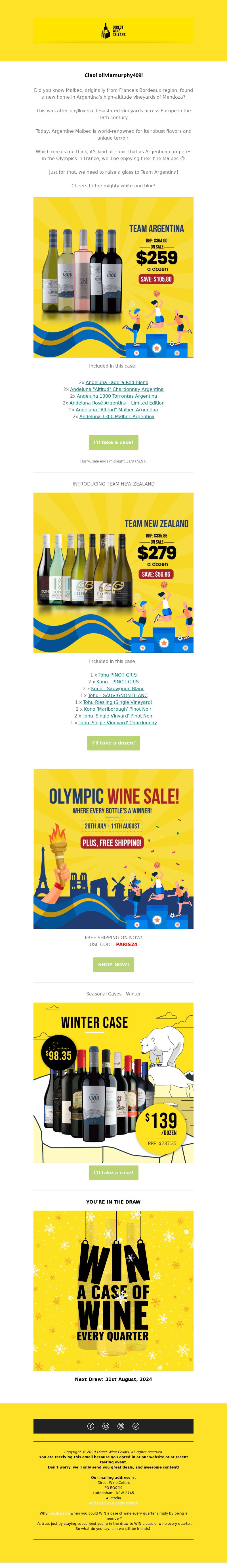227x1568 pixels.
Task: Open the Tohu PINOT GRIS link
Action: 117,675
